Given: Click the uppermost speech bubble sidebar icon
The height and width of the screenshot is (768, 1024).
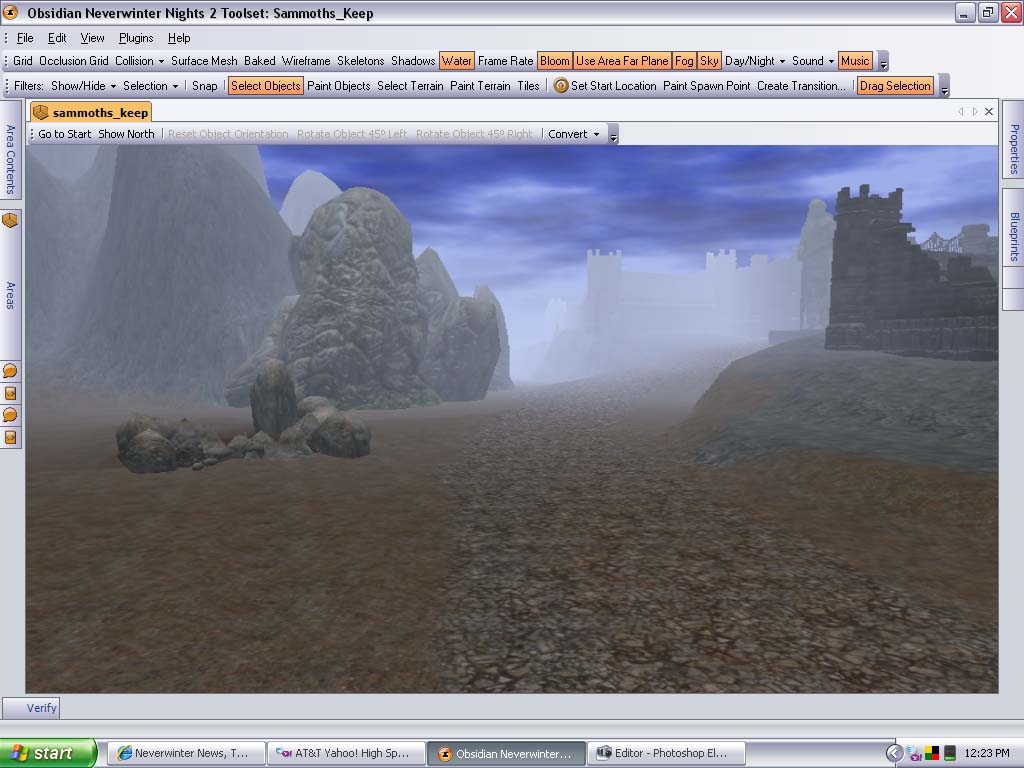Looking at the screenshot, I should pyautogui.click(x=10, y=372).
